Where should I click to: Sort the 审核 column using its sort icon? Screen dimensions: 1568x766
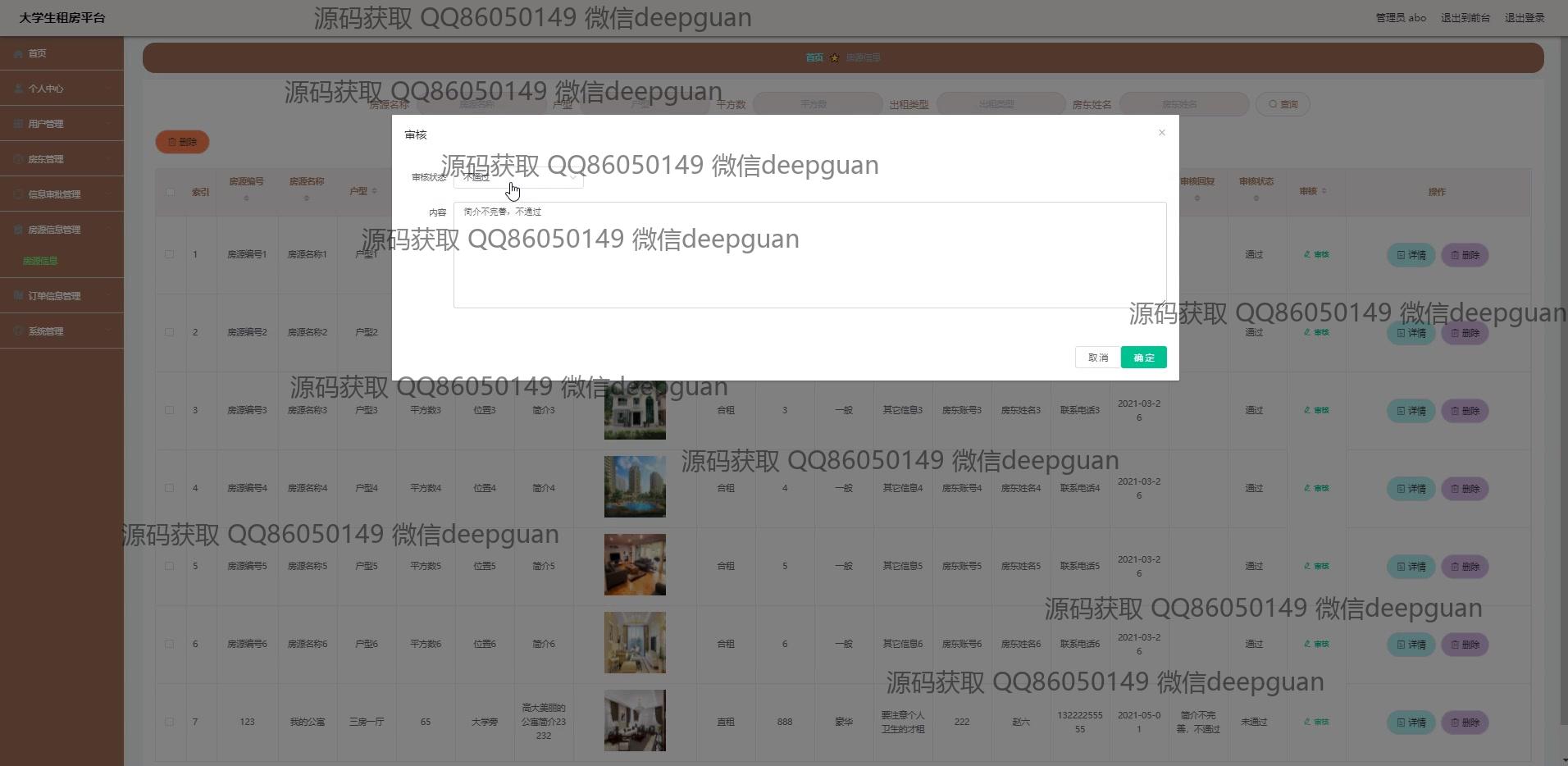[1324, 191]
